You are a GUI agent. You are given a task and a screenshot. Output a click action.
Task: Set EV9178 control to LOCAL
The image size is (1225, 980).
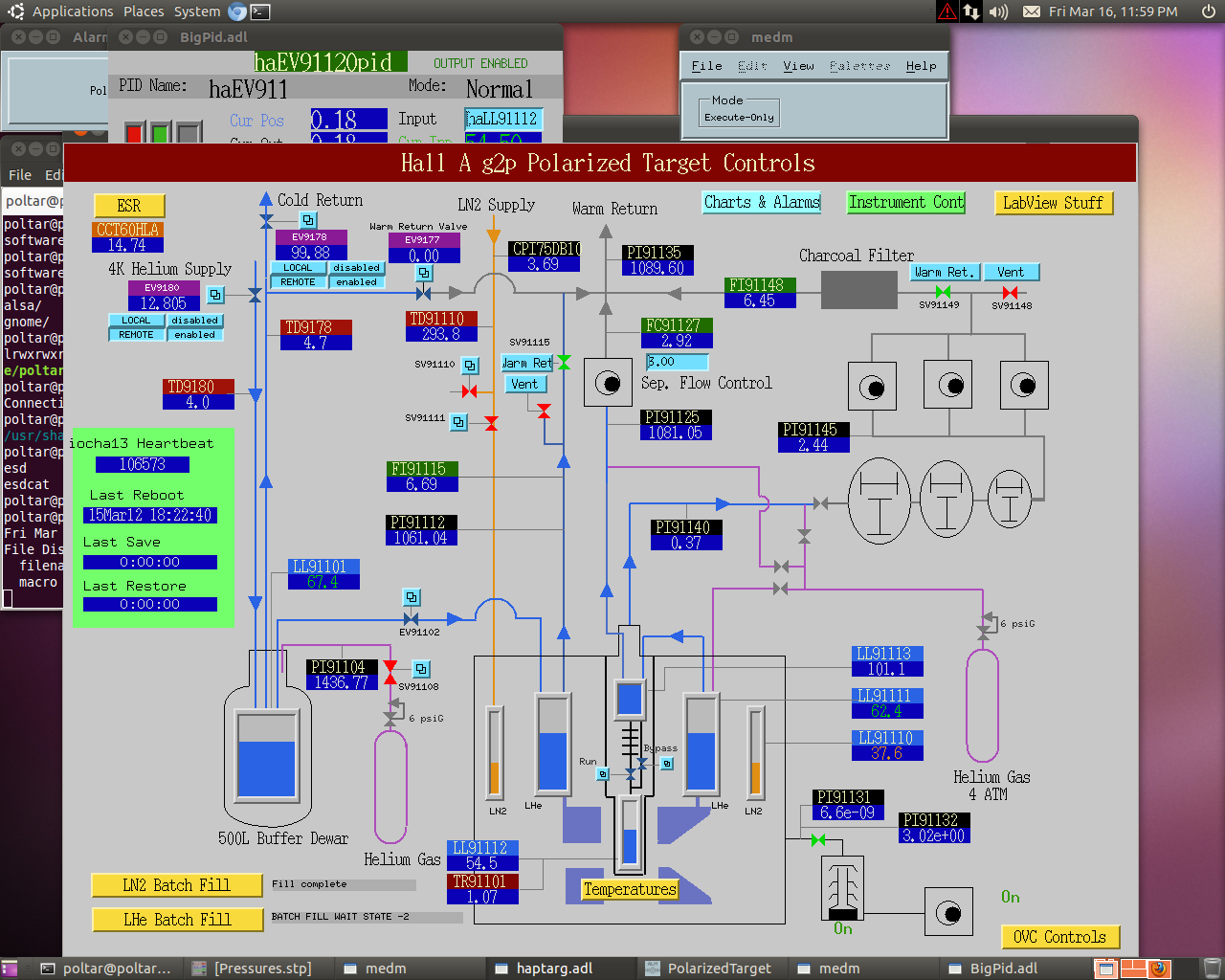tap(298, 268)
